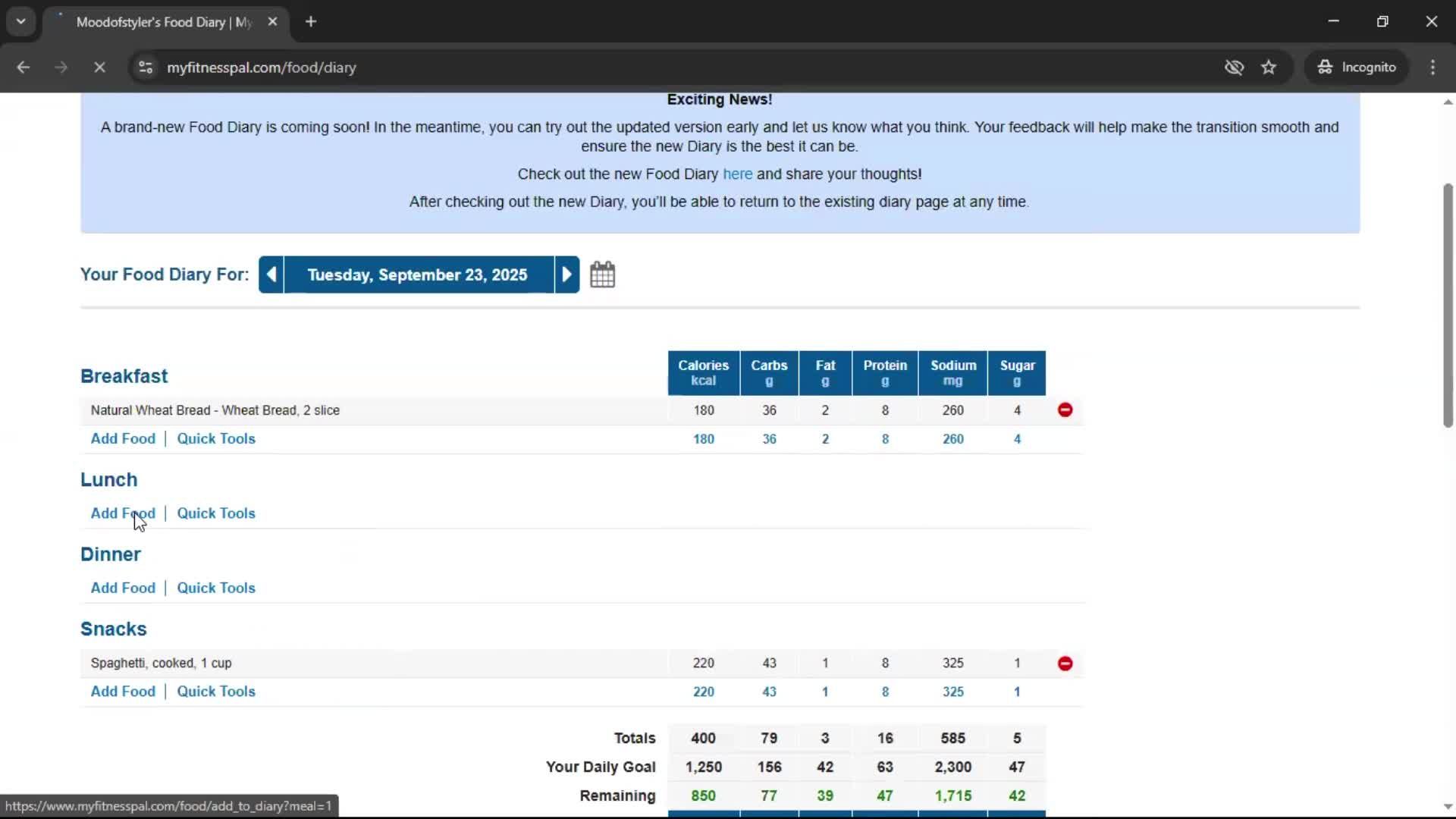
Task: Open Natural Wheat Bread entry
Action: (x=215, y=410)
